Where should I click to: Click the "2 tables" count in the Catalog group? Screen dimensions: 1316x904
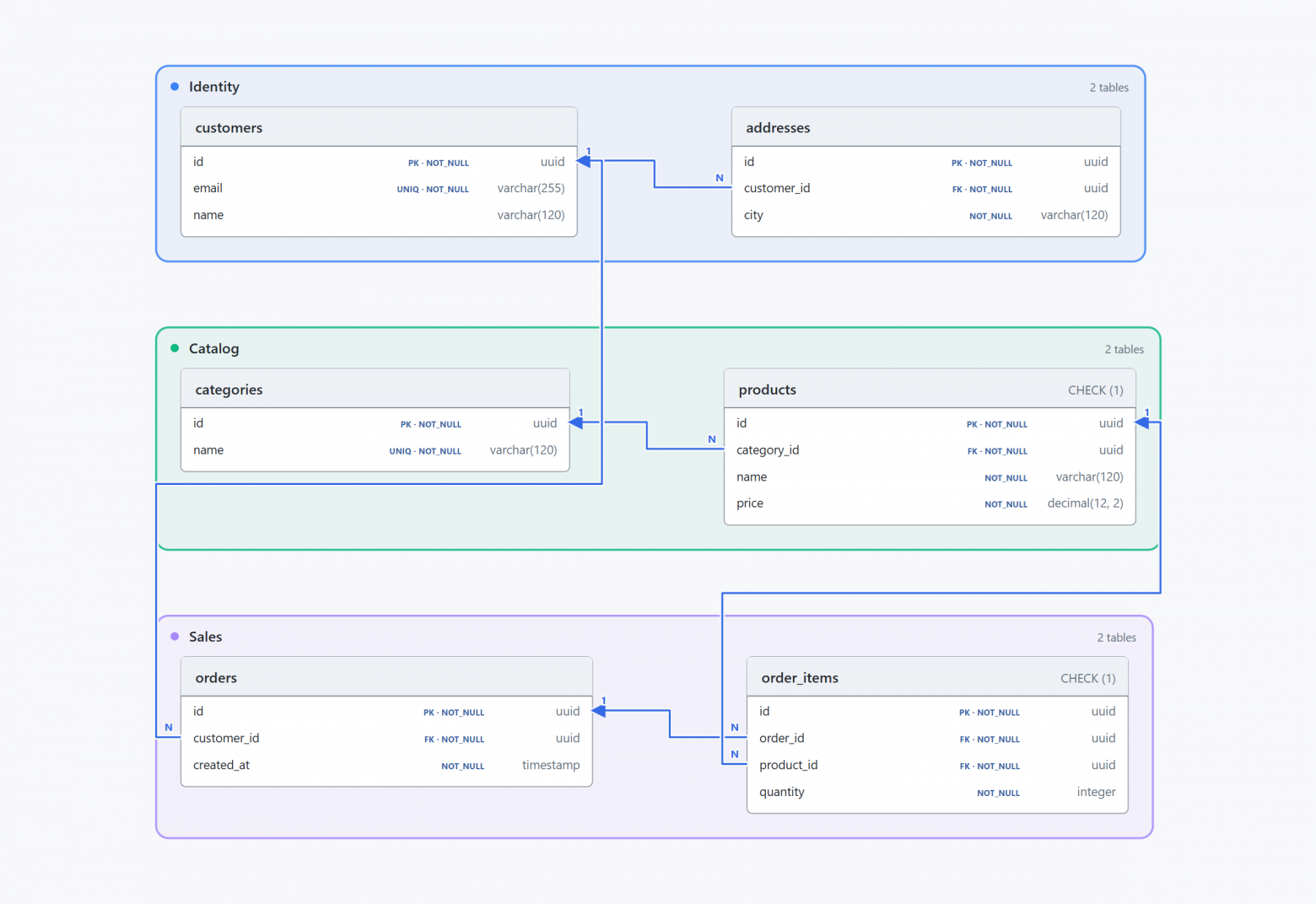click(1125, 349)
